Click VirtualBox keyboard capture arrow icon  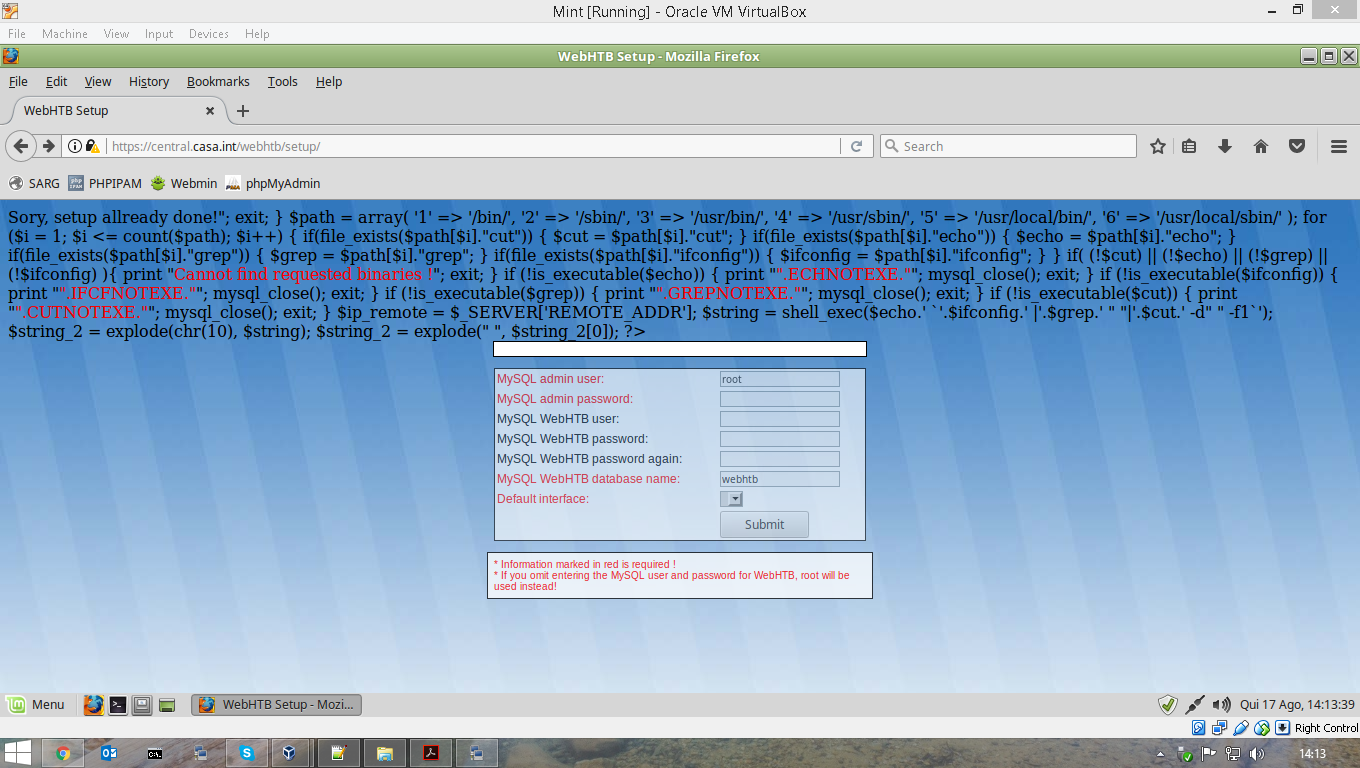coord(1283,728)
